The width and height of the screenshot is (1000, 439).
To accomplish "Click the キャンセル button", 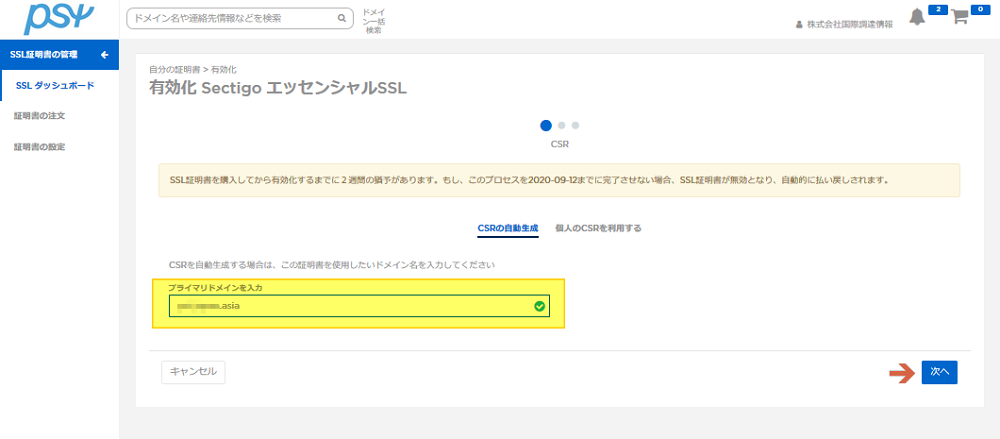I will pyautogui.click(x=193, y=371).
